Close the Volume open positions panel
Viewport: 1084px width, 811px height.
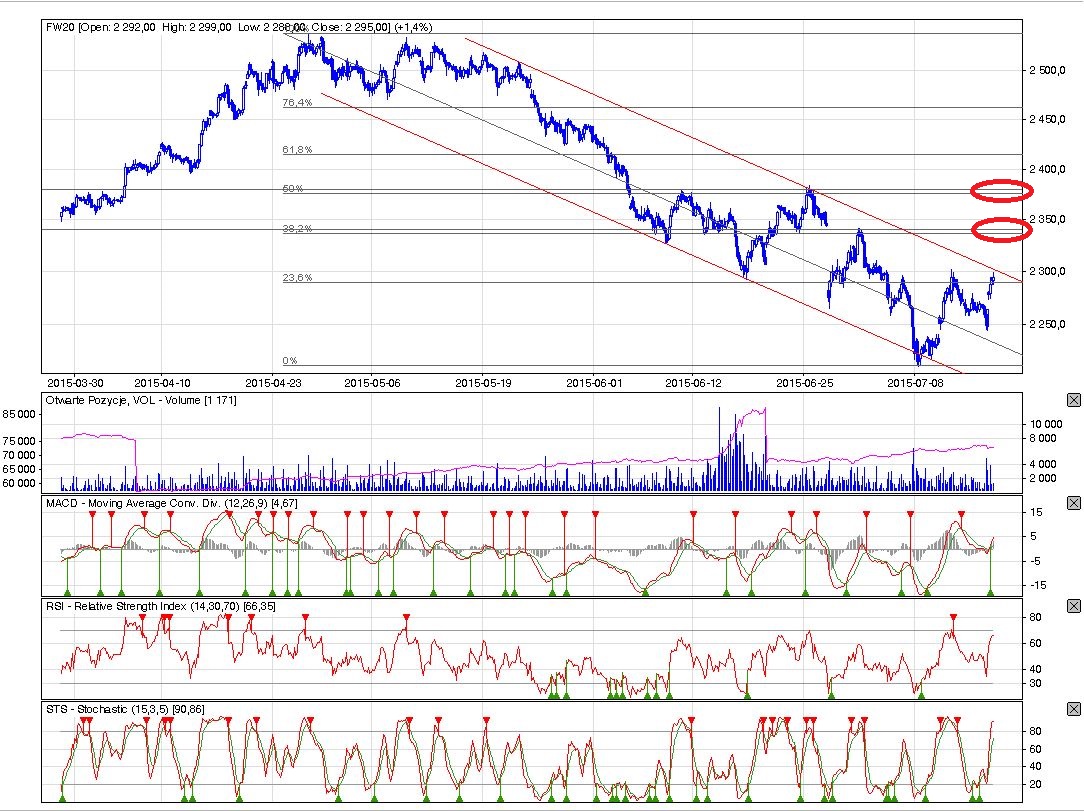click(x=1074, y=400)
